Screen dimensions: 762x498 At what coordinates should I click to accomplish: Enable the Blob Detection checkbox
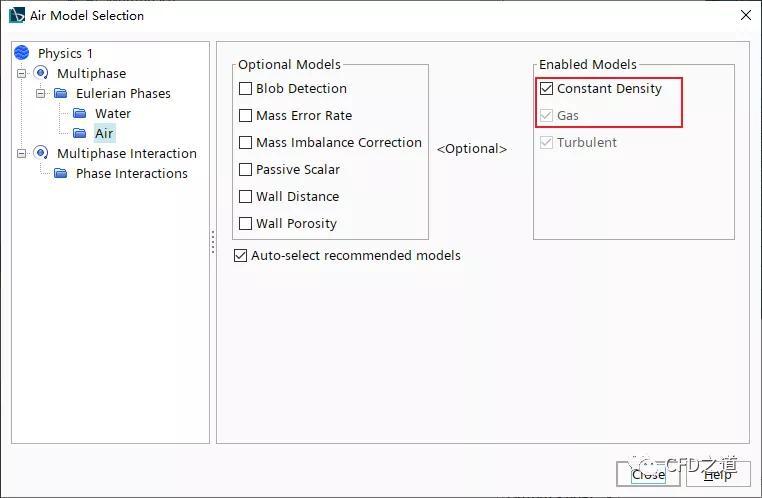(245, 88)
